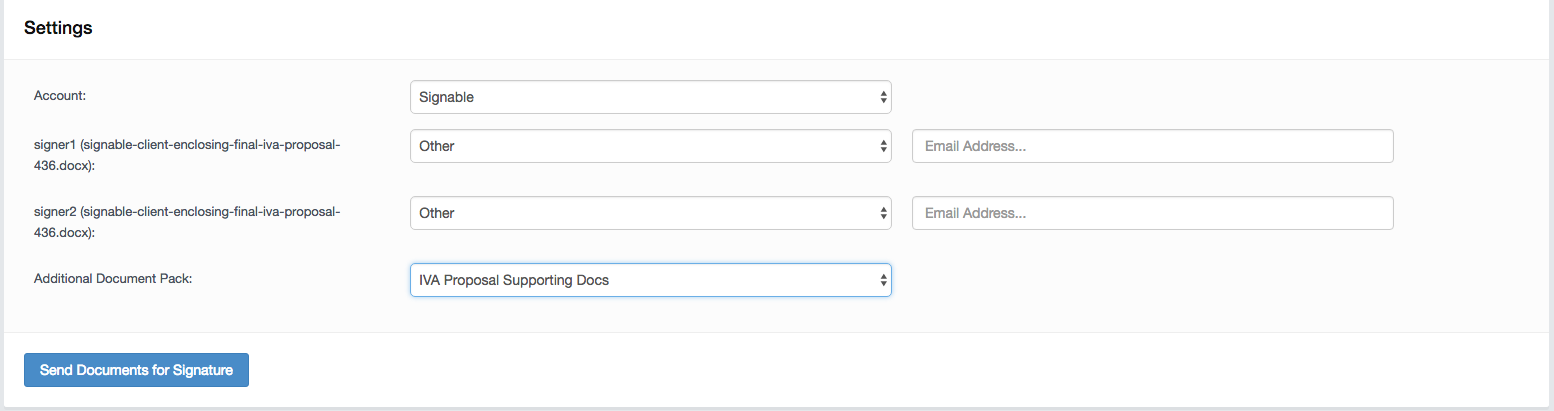Click the Additional Document Pack label
Screen dimensions: 1554x411
(x=113, y=278)
